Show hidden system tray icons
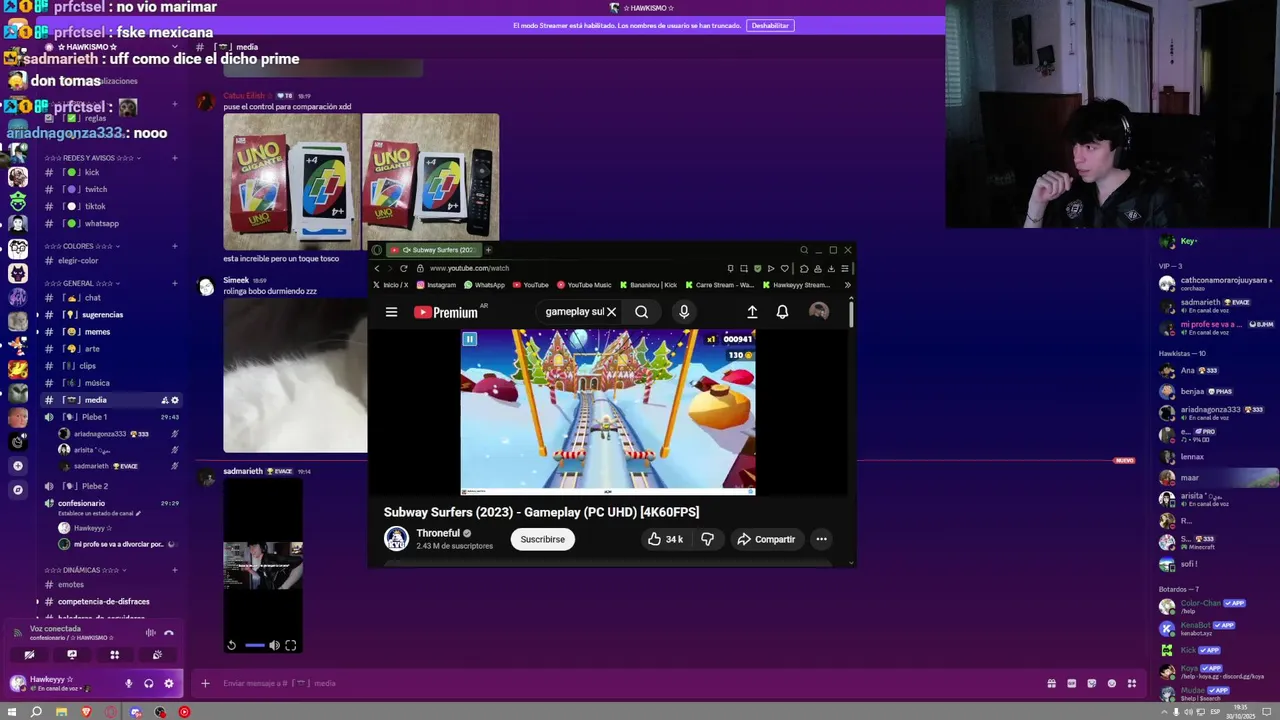The image size is (1280, 720). (1165, 712)
